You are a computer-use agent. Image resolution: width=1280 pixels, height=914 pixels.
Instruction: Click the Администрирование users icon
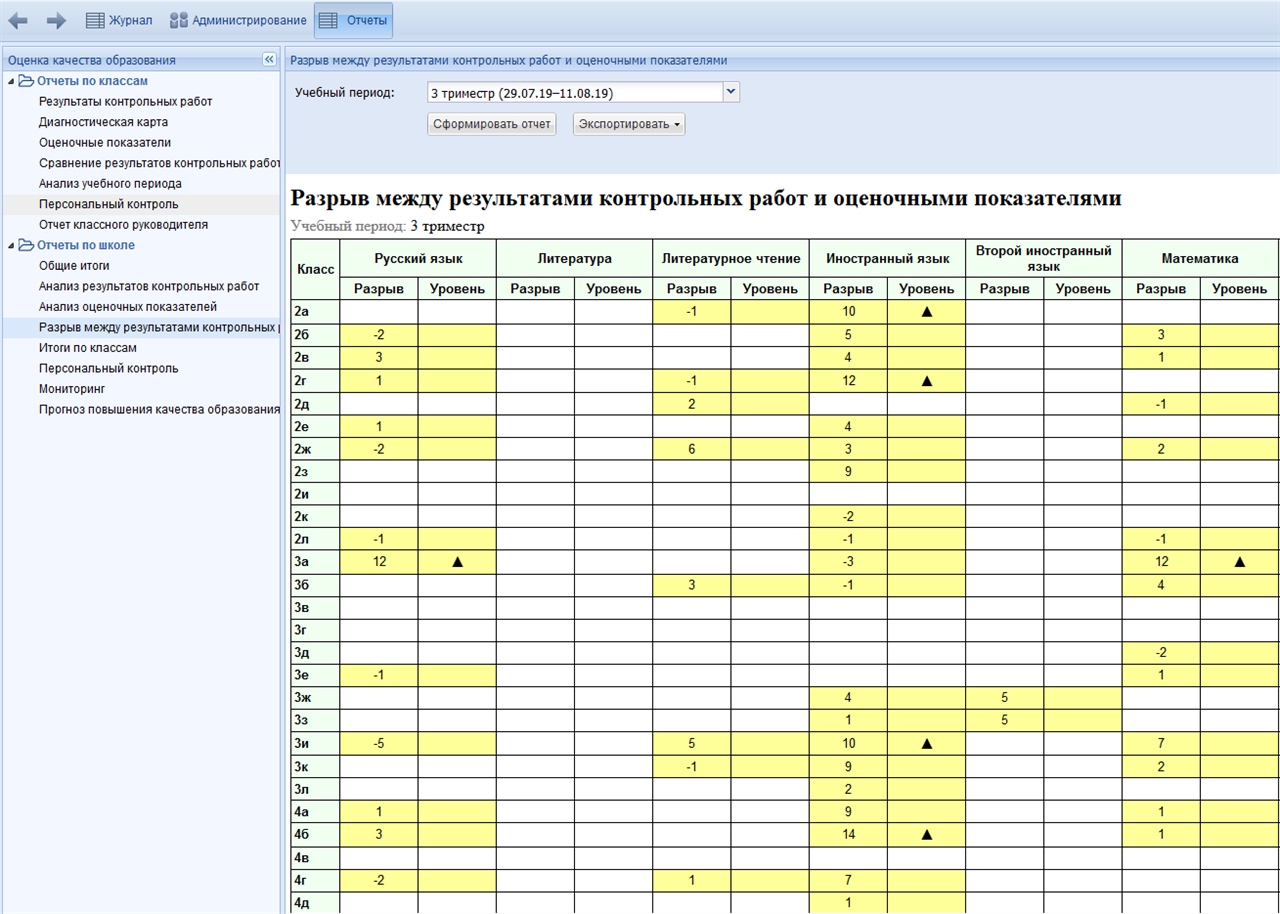click(x=178, y=20)
